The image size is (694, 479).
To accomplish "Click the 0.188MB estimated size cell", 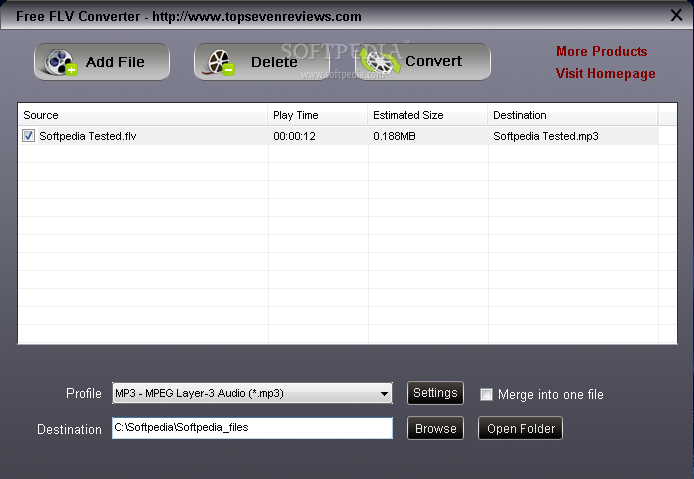I will point(394,136).
